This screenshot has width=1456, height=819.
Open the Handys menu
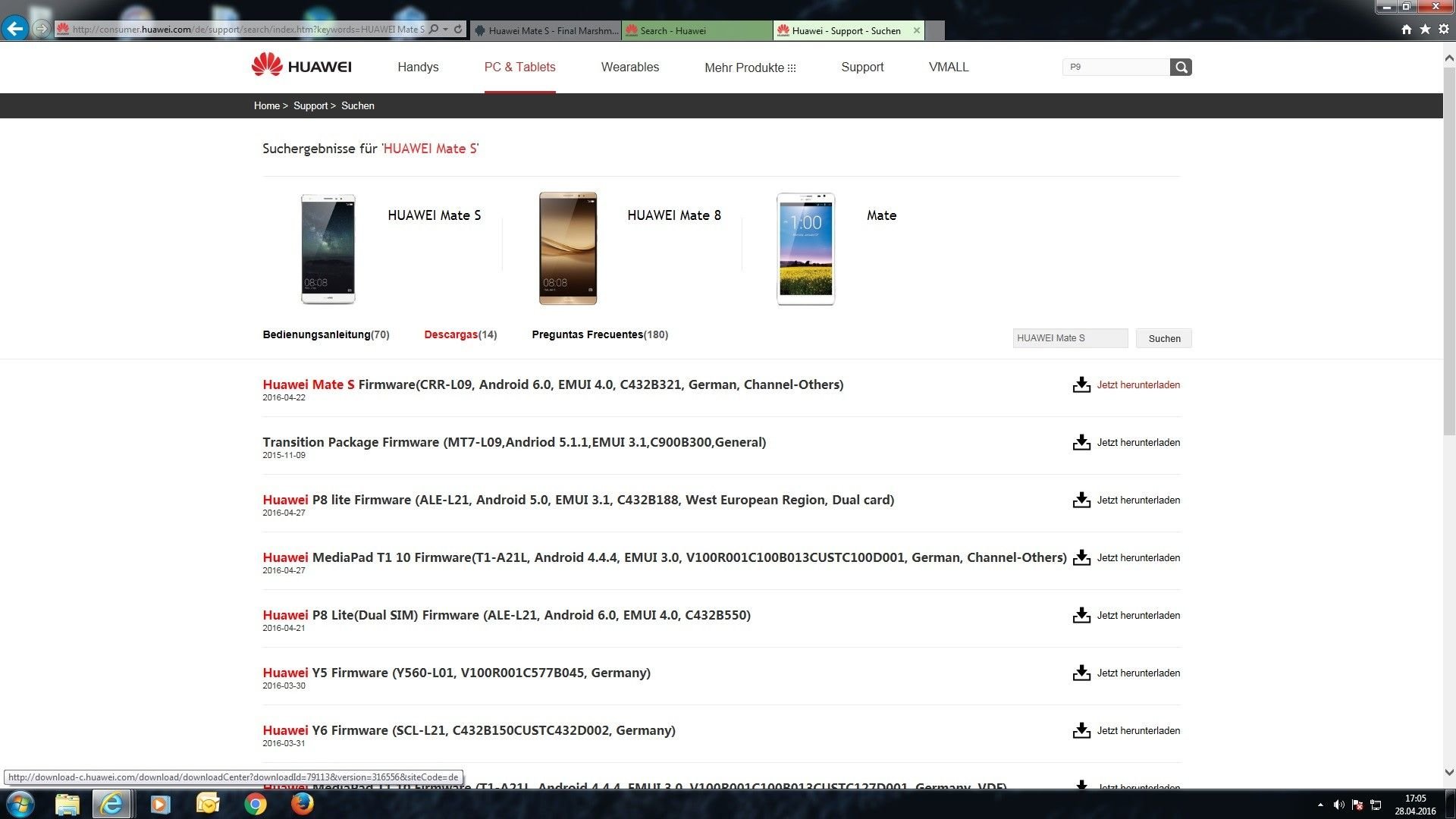tap(418, 67)
